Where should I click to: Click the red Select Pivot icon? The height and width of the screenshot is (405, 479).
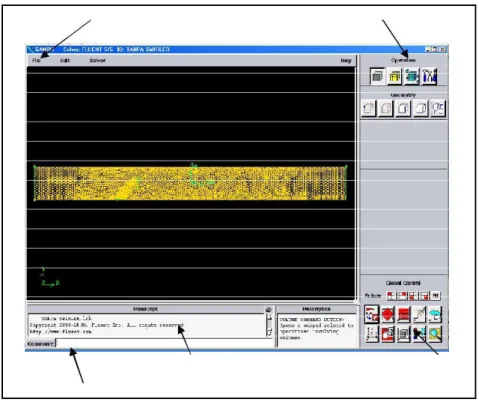click(388, 315)
